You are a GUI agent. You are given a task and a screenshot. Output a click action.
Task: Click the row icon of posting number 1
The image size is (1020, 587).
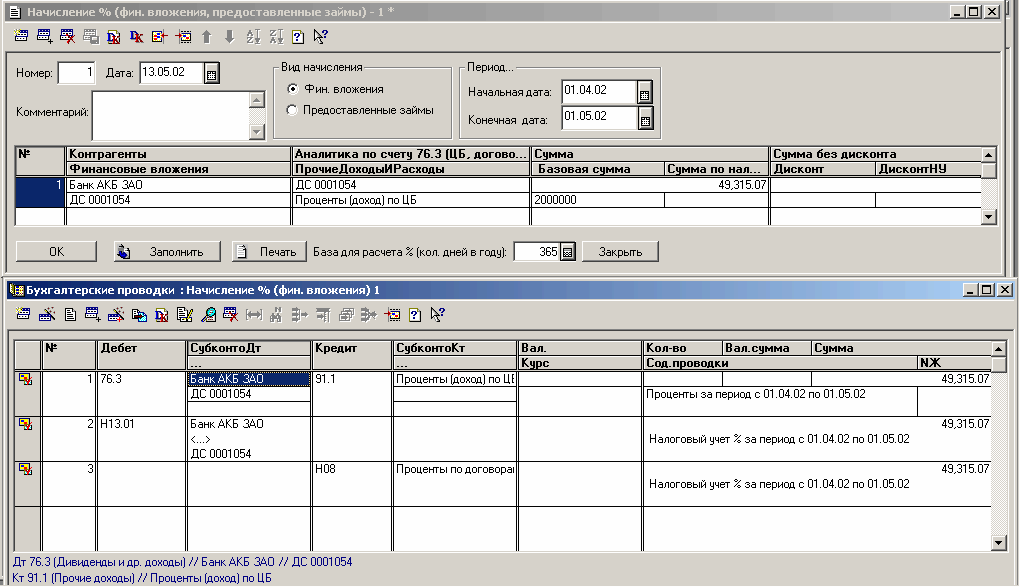point(25,379)
